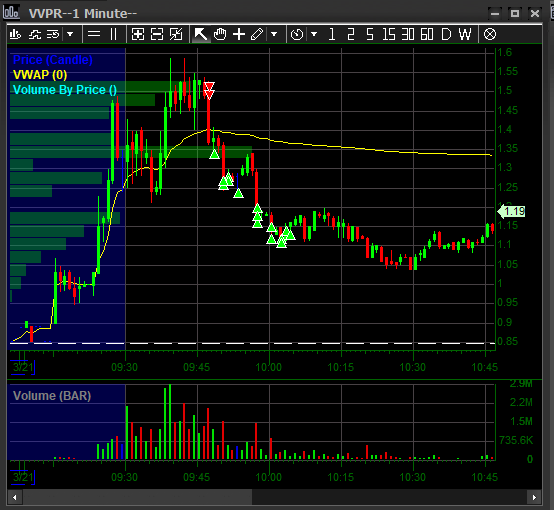This screenshot has height=510, width=554.
Task: Open the chart type bar-chart icon
Action: tap(15, 34)
